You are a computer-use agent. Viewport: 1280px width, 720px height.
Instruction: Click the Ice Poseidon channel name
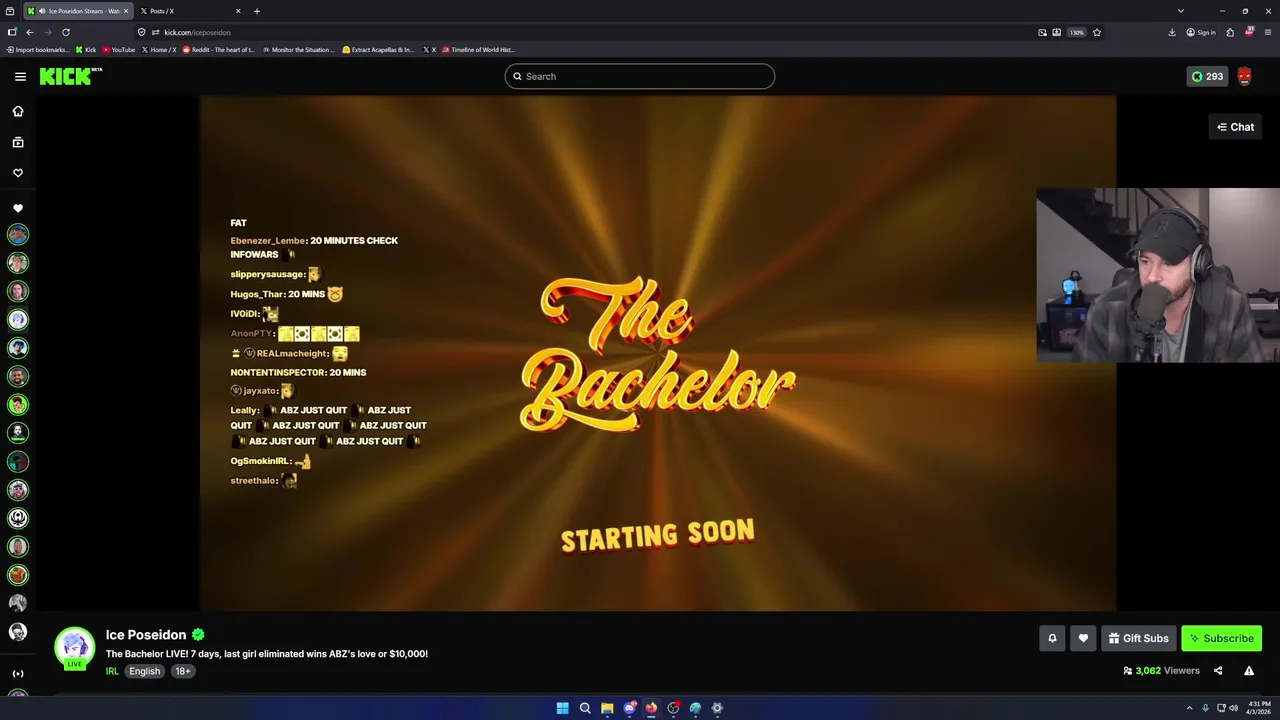coord(146,635)
